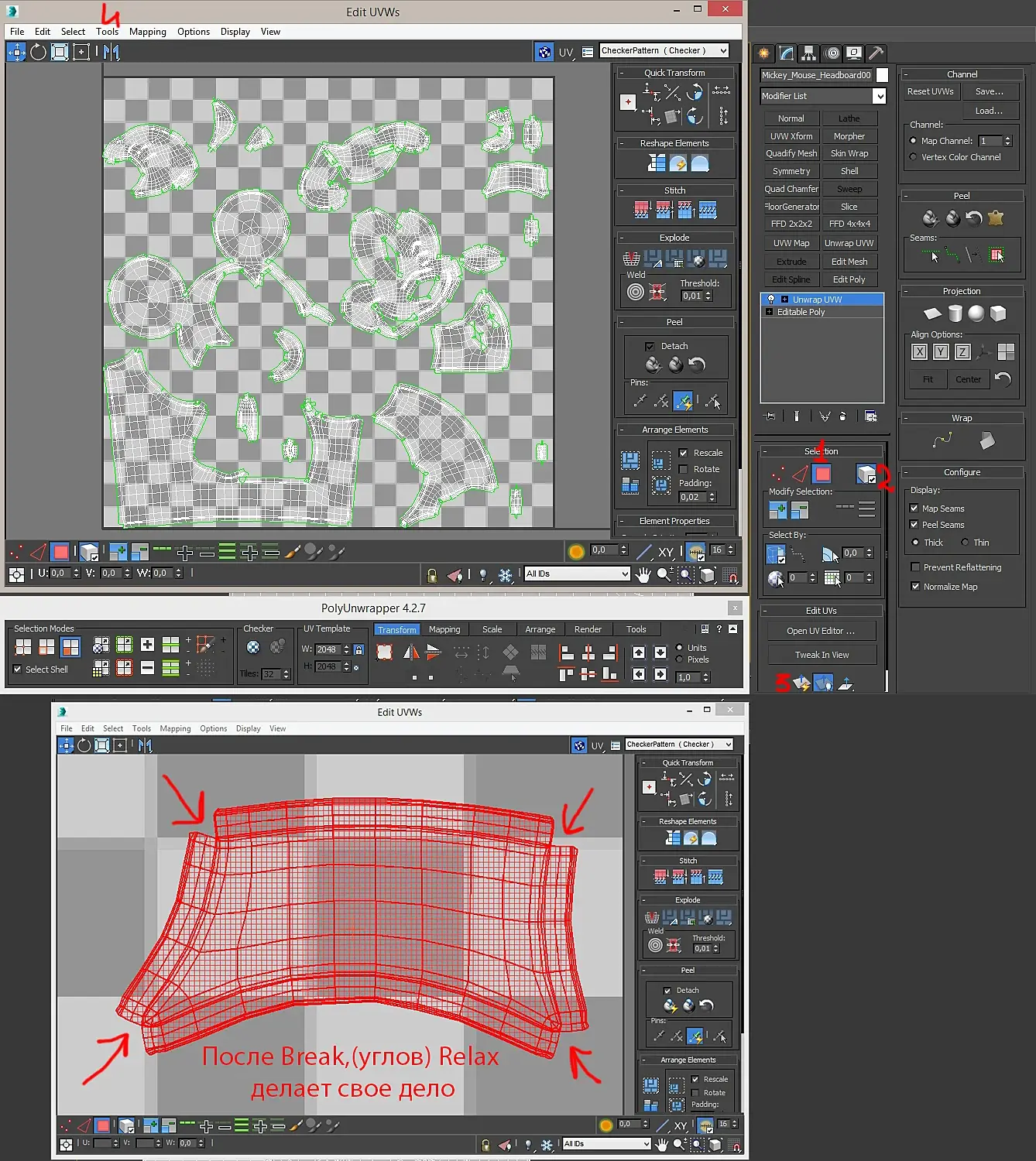Screen dimensions: 1036x1161
Task: Open the Modifier List dropdown
Action: click(823, 96)
